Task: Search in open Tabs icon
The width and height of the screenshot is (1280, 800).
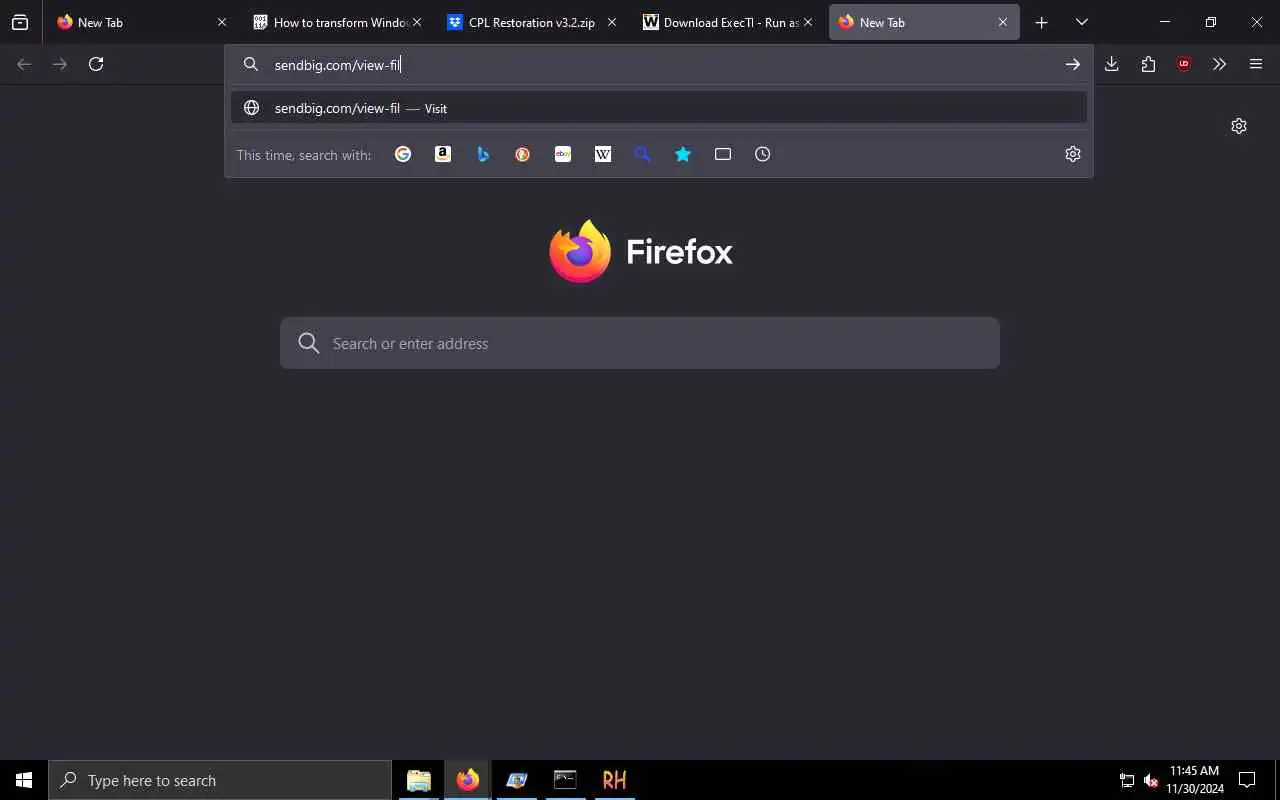Action: 723,154
